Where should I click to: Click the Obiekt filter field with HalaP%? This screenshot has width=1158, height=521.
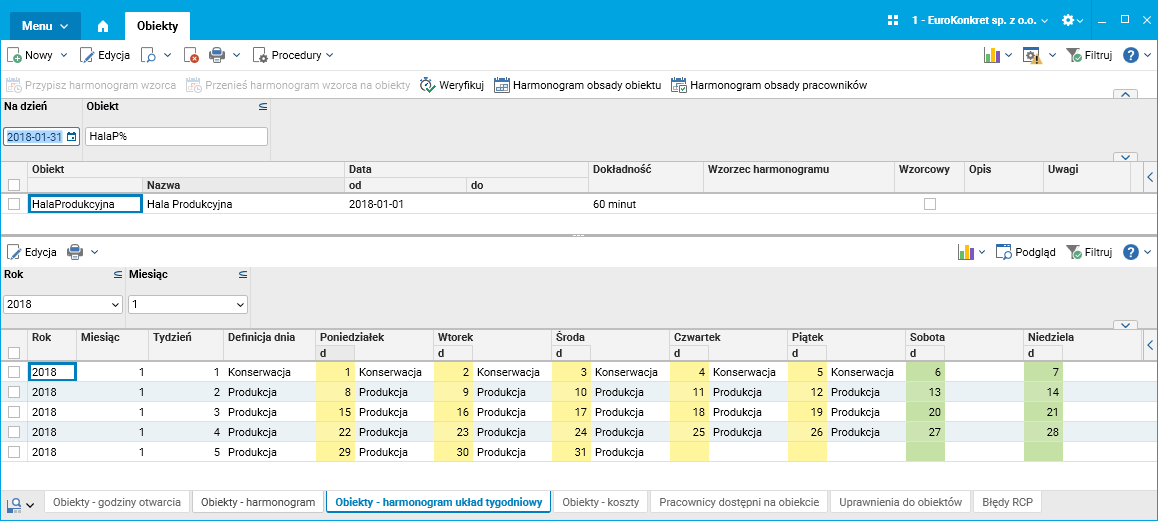(x=176, y=136)
